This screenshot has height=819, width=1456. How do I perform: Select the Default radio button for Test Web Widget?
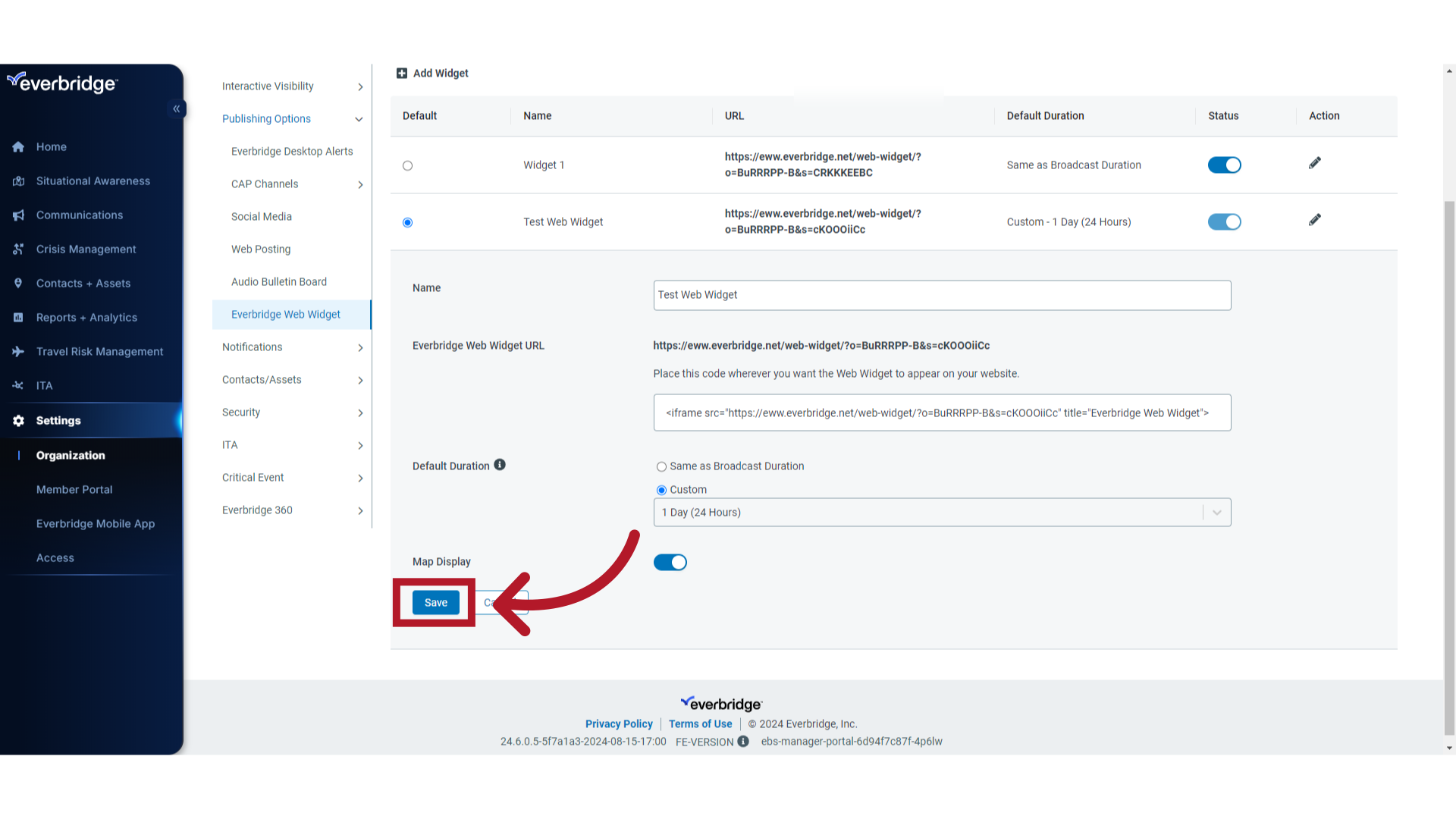[408, 221]
